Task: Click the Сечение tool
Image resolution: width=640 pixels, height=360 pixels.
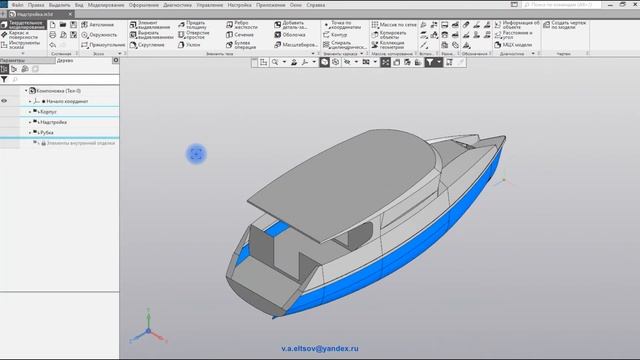Action: coord(240,35)
